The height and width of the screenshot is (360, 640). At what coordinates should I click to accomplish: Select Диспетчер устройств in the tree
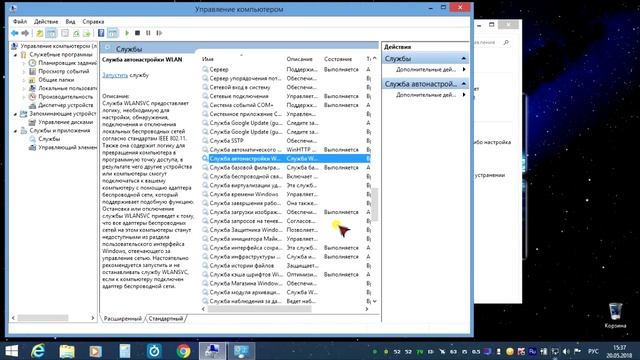coord(65,105)
